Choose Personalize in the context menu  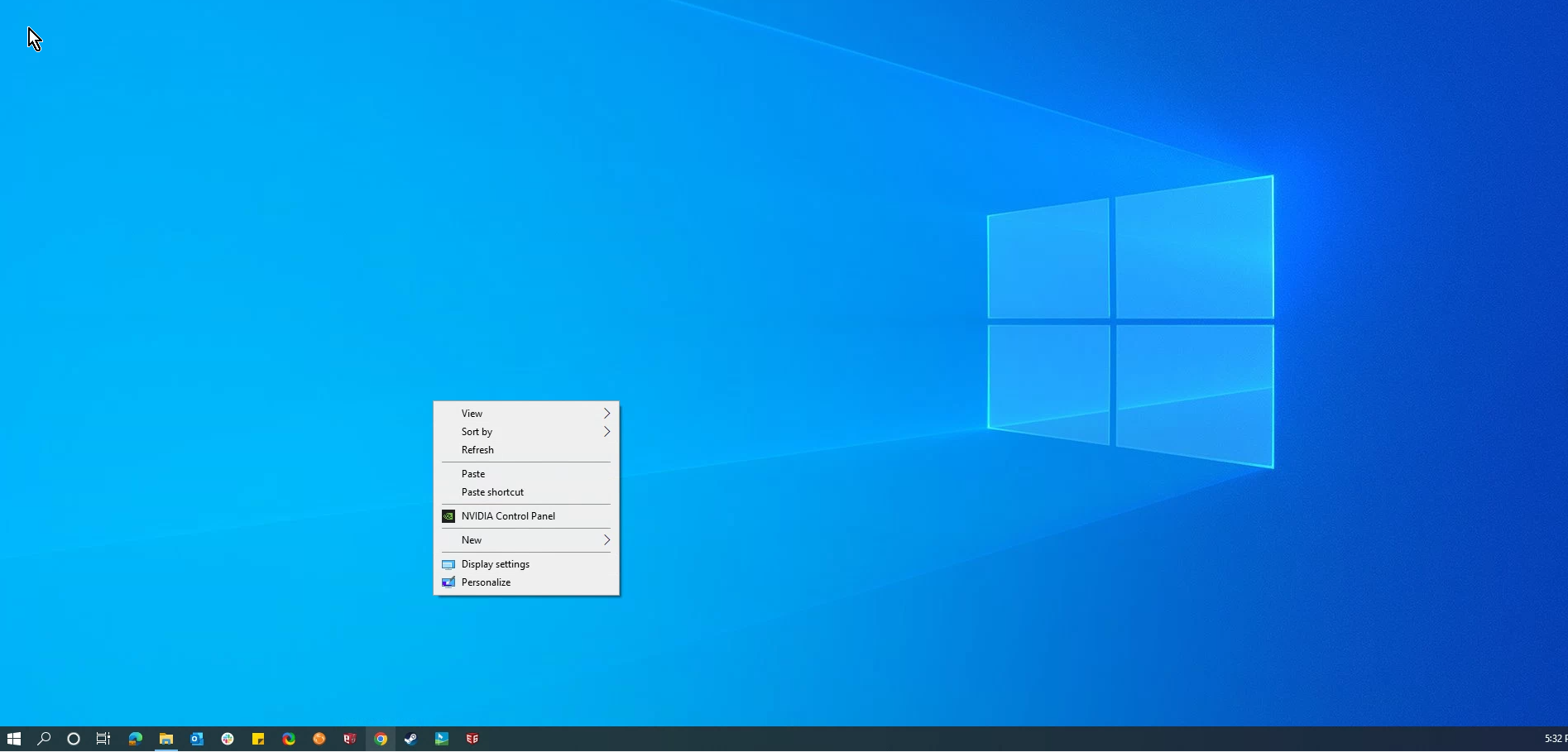[526, 582]
